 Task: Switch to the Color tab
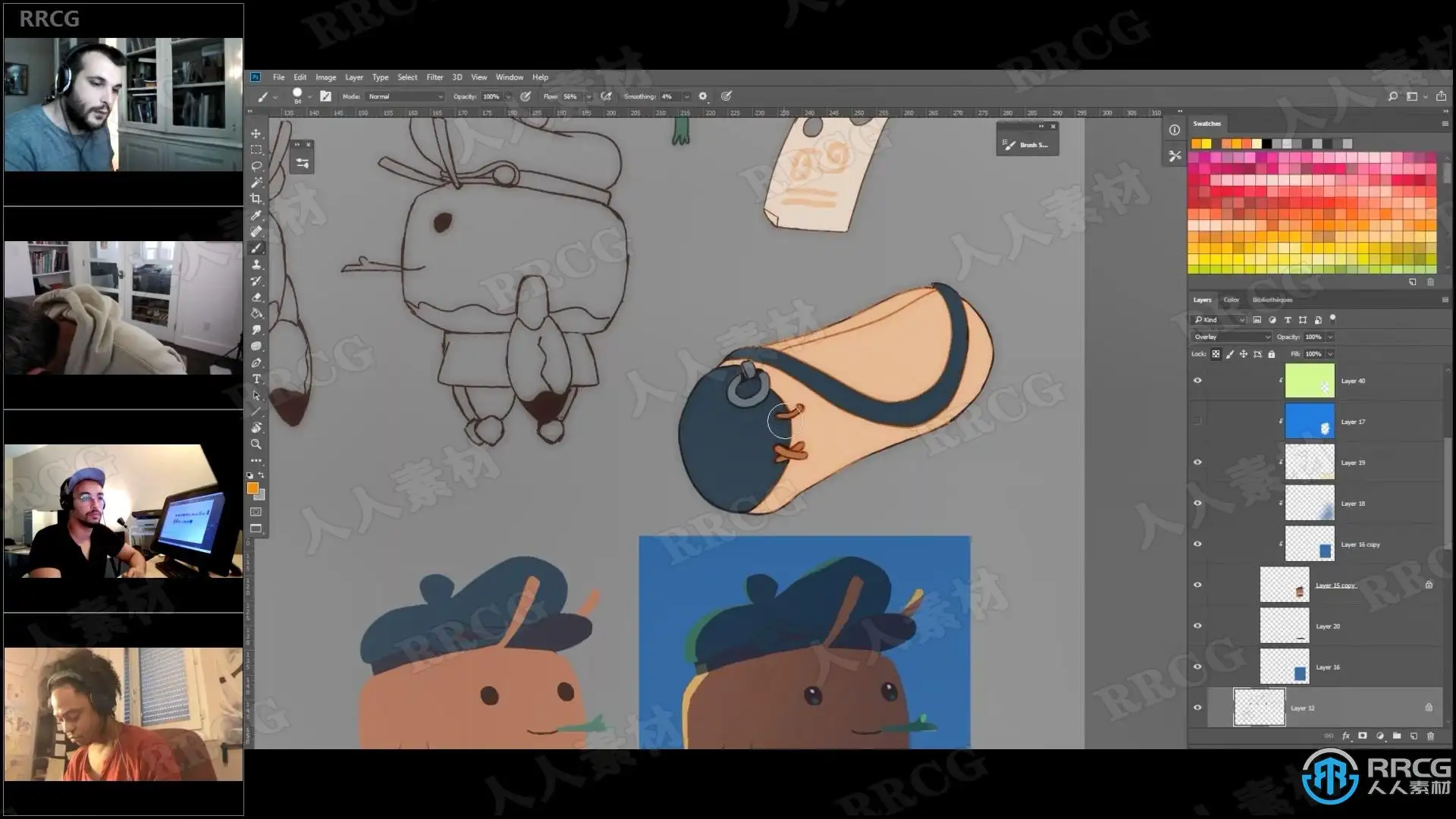point(1231,300)
